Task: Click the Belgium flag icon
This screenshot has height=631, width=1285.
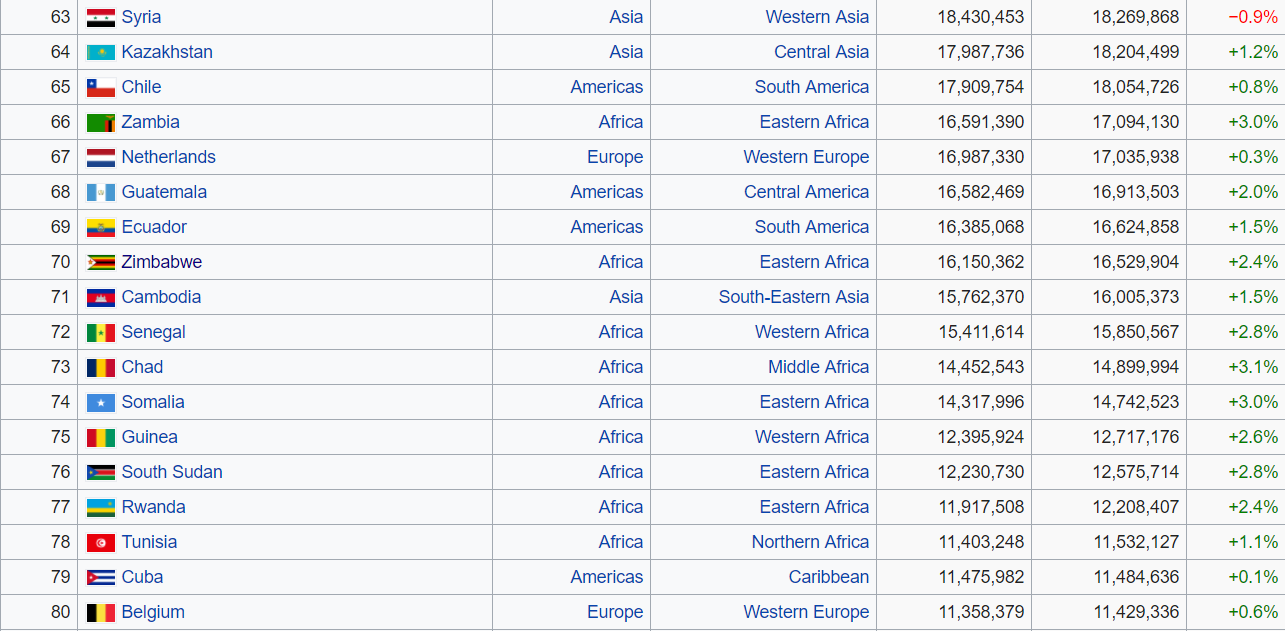Action: pos(101,613)
